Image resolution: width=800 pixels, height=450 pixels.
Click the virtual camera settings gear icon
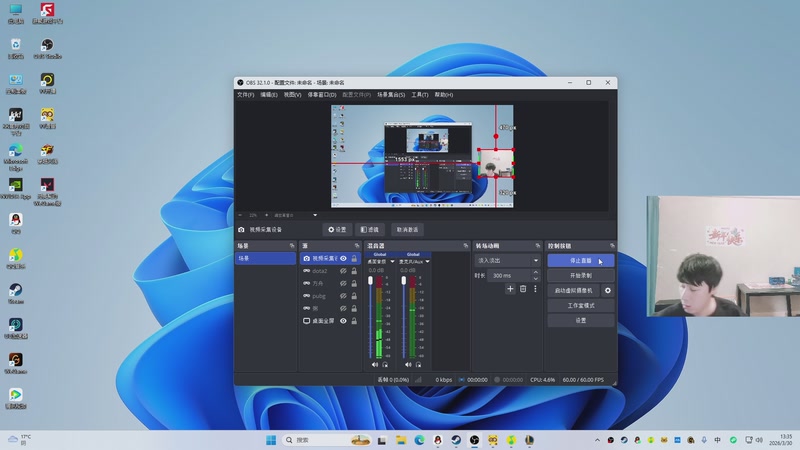tap(607, 290)
